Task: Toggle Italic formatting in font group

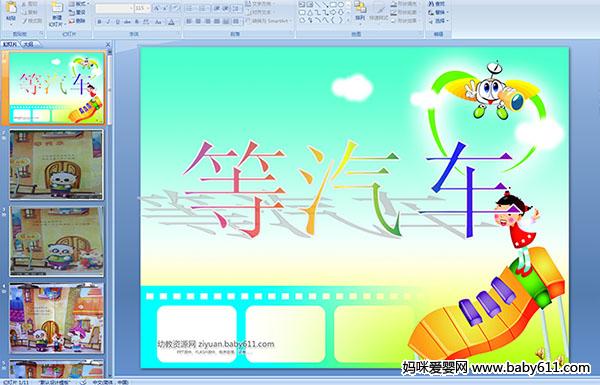Action: [108, 22]
